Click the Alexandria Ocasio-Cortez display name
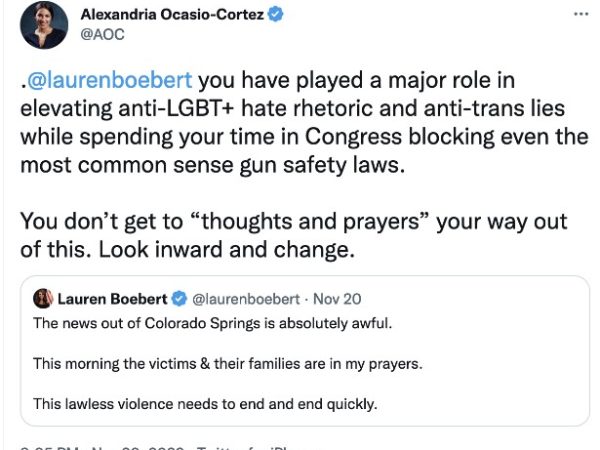 click(x=172, y=15)
